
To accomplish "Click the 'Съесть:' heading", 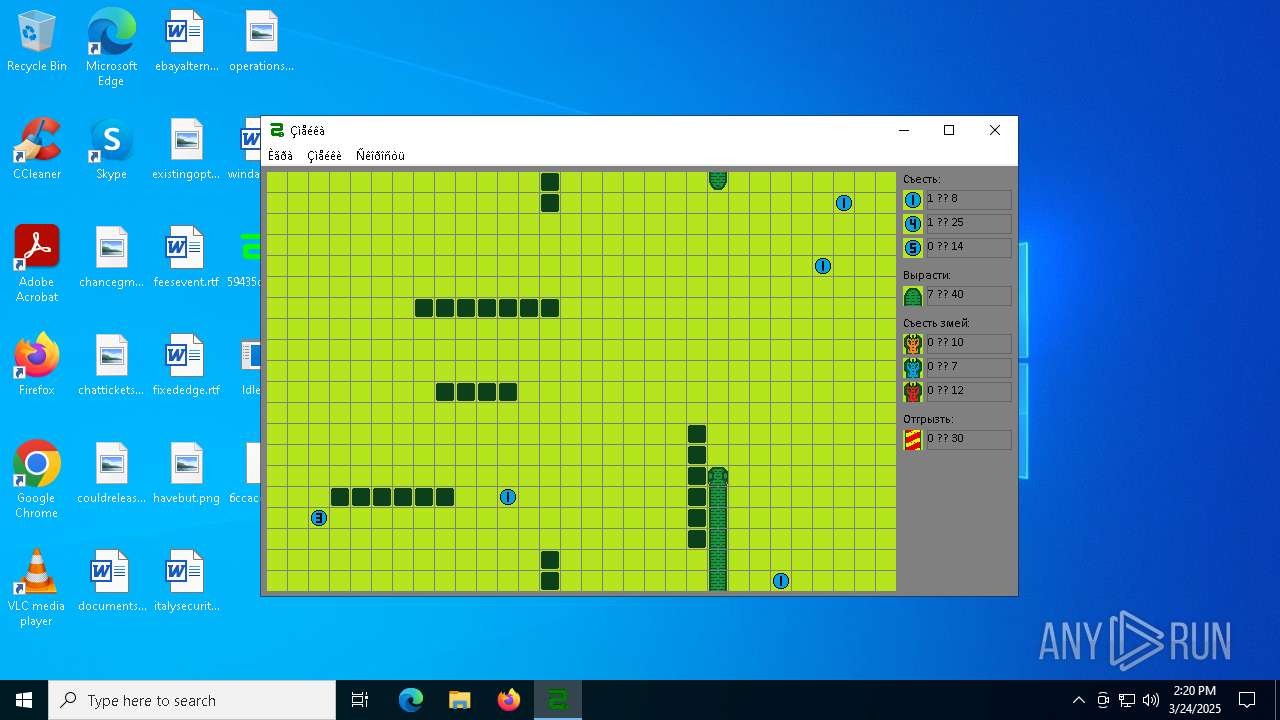I will point(922,179).
